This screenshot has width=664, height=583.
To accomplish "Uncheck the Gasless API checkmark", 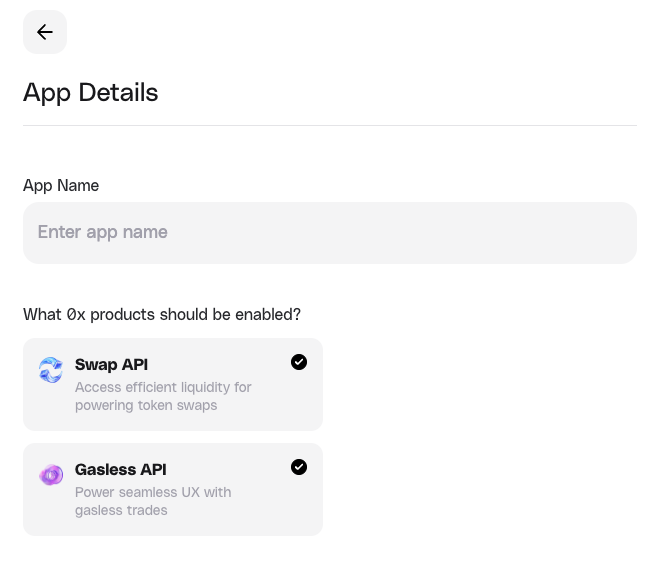I will (x=299, y=467).
